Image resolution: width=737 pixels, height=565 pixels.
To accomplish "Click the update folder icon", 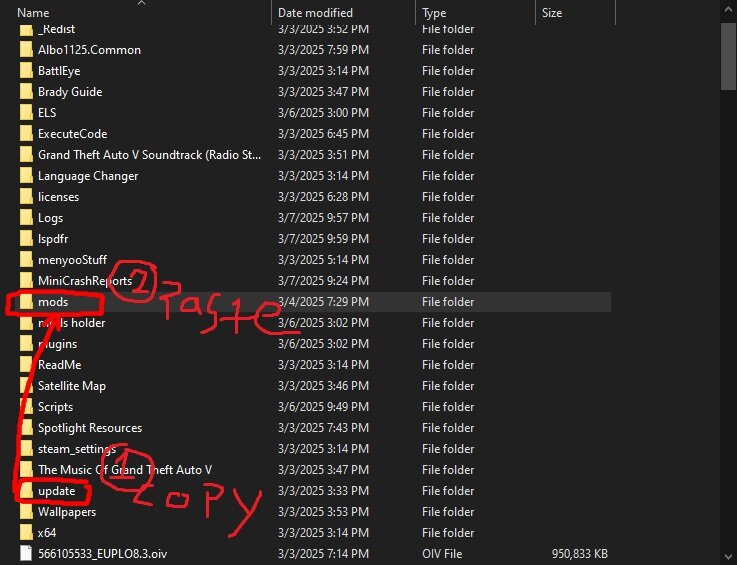I will (26, 491).
